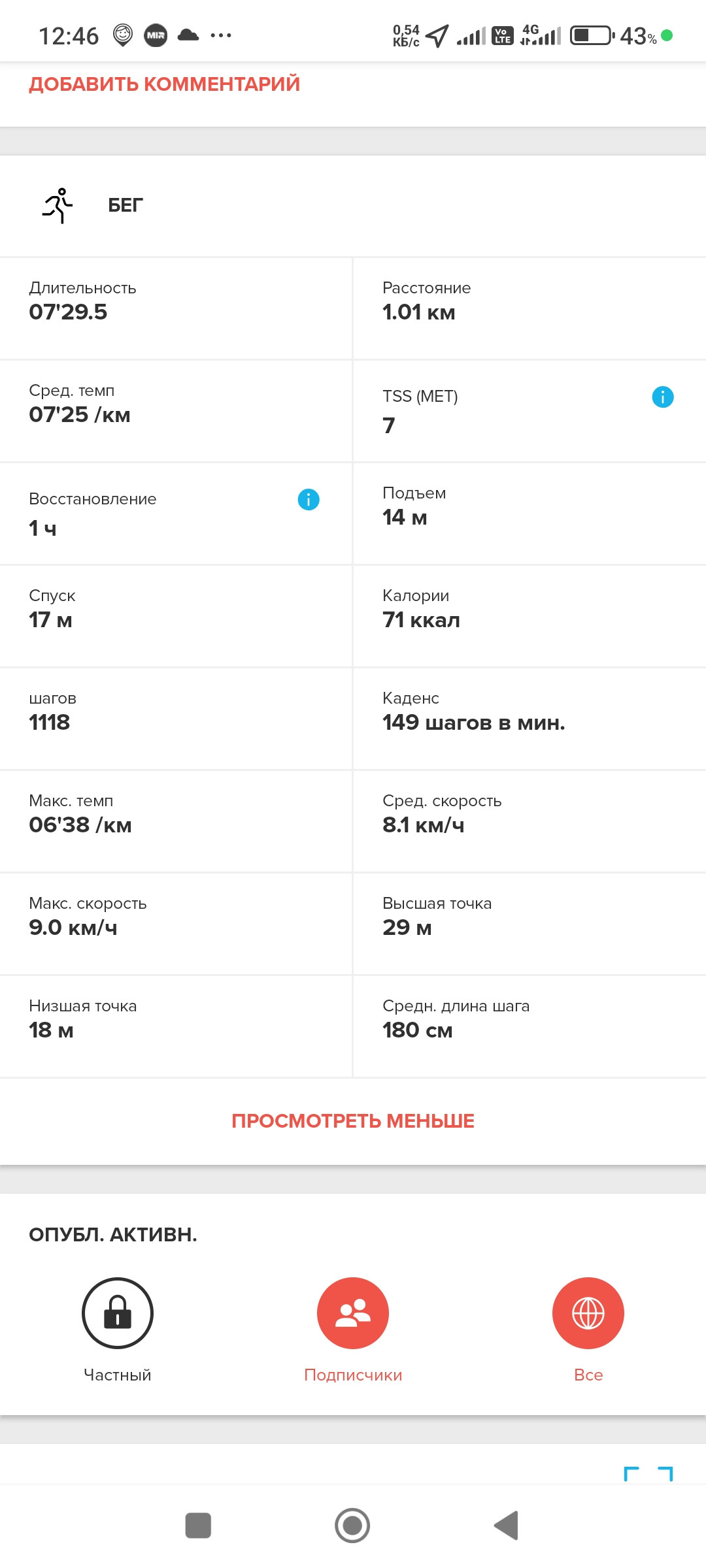Tap the running activity icon
The image size is (706, 1568).
coord(58,206)
